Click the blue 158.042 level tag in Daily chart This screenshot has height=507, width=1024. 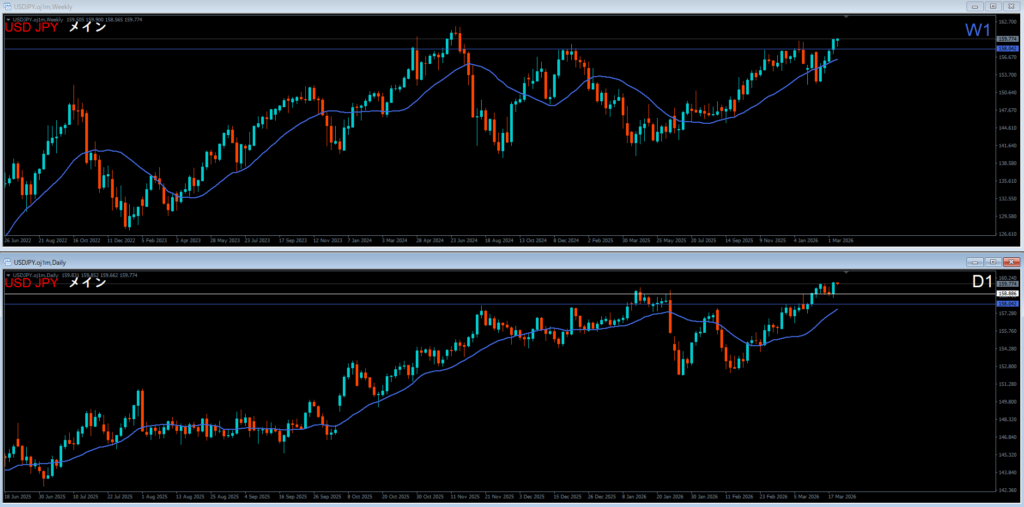click(x=1008, y=304)
